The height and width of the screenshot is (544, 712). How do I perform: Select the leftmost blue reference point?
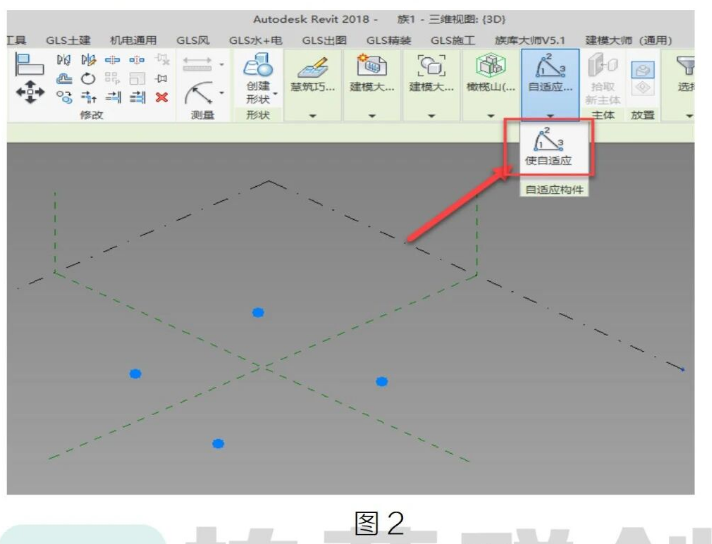135,374
